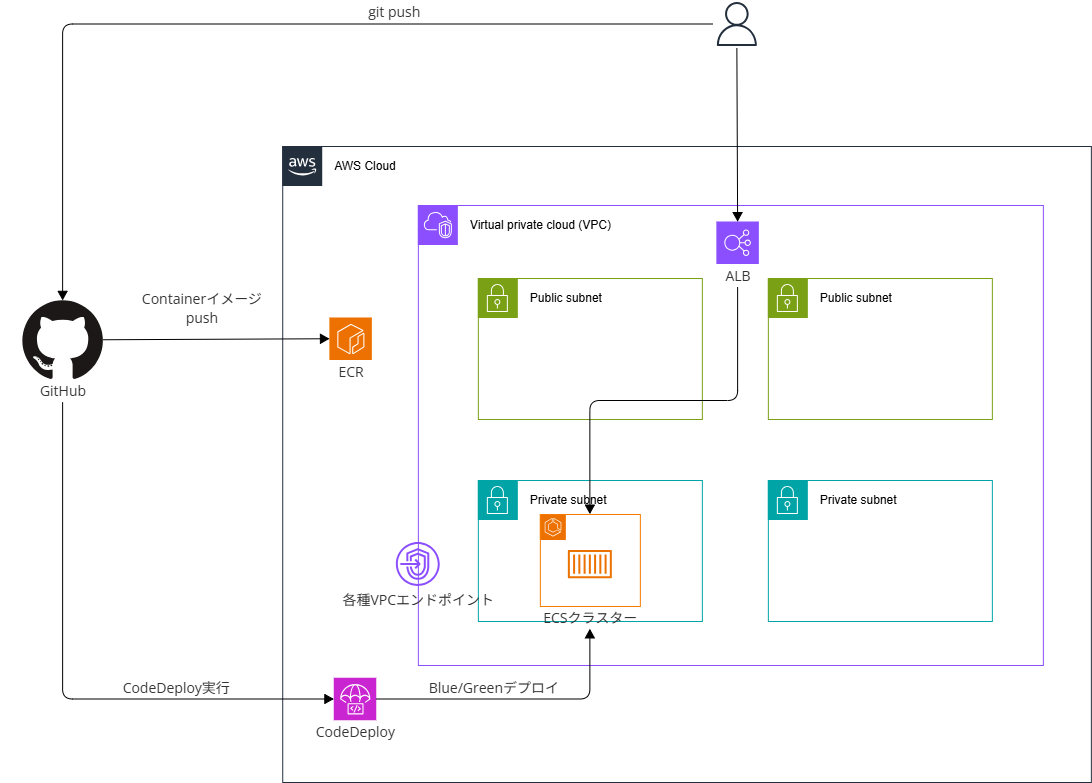
Task: Click right 'Private subnet' label
Action: 858,499
